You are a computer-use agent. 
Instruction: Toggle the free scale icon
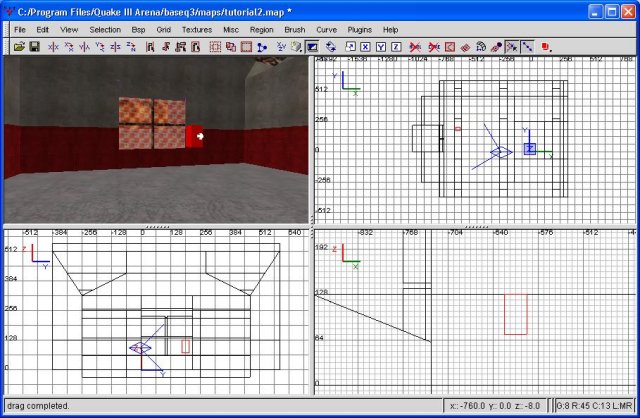coord(350,47)
